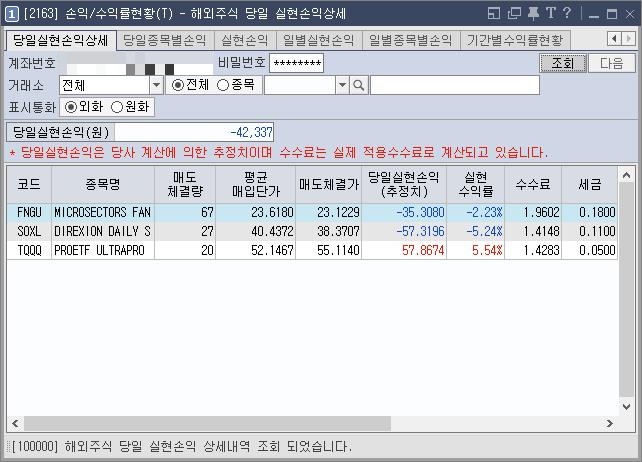This screenshot has height=462, width=642.
Task: Switch to 일별종목별손익 tab
Action: point(411,40)
